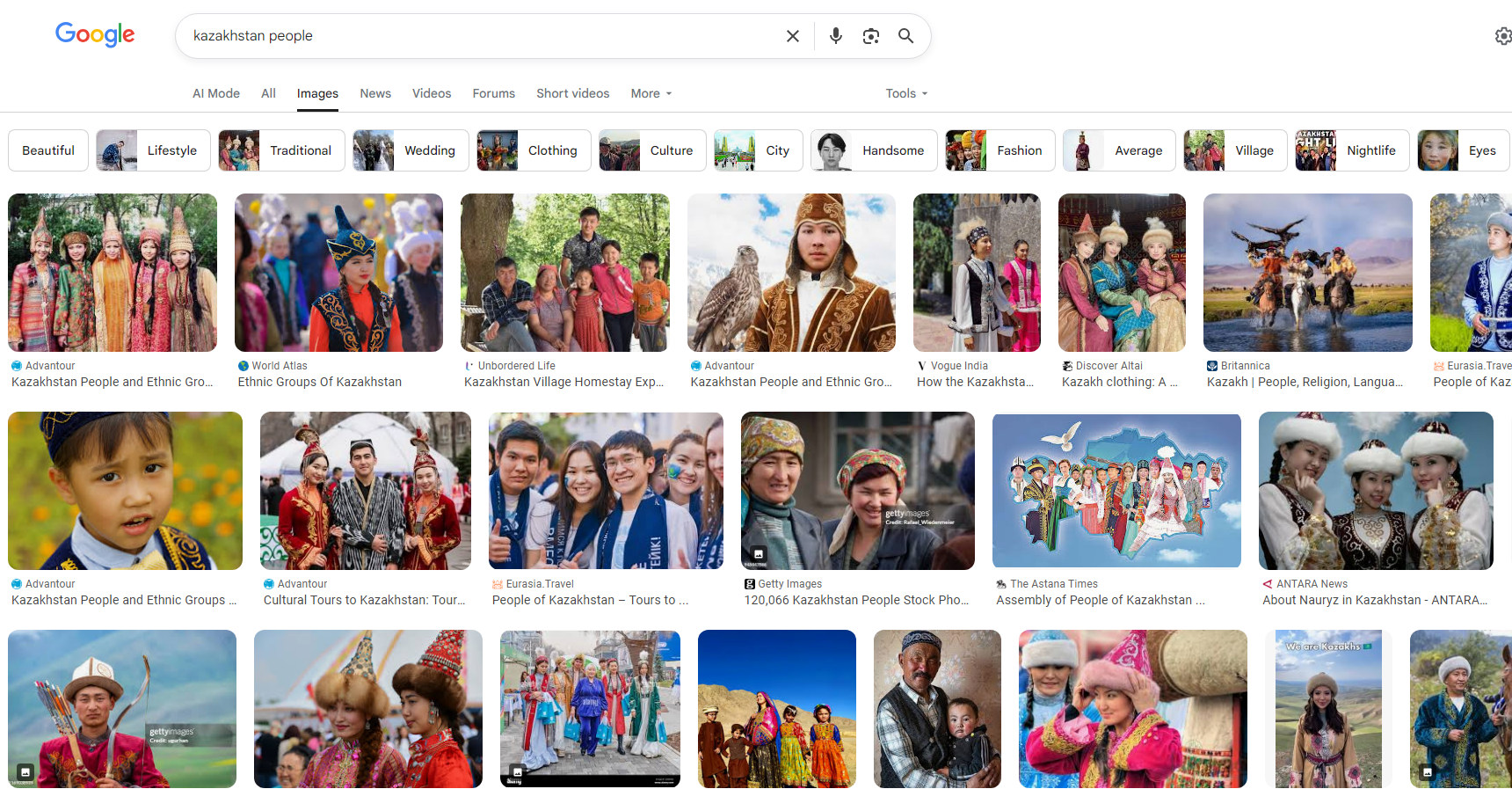
Task: Open Assembly of People of Kazakhstan link
Action: coord(1100,600)
